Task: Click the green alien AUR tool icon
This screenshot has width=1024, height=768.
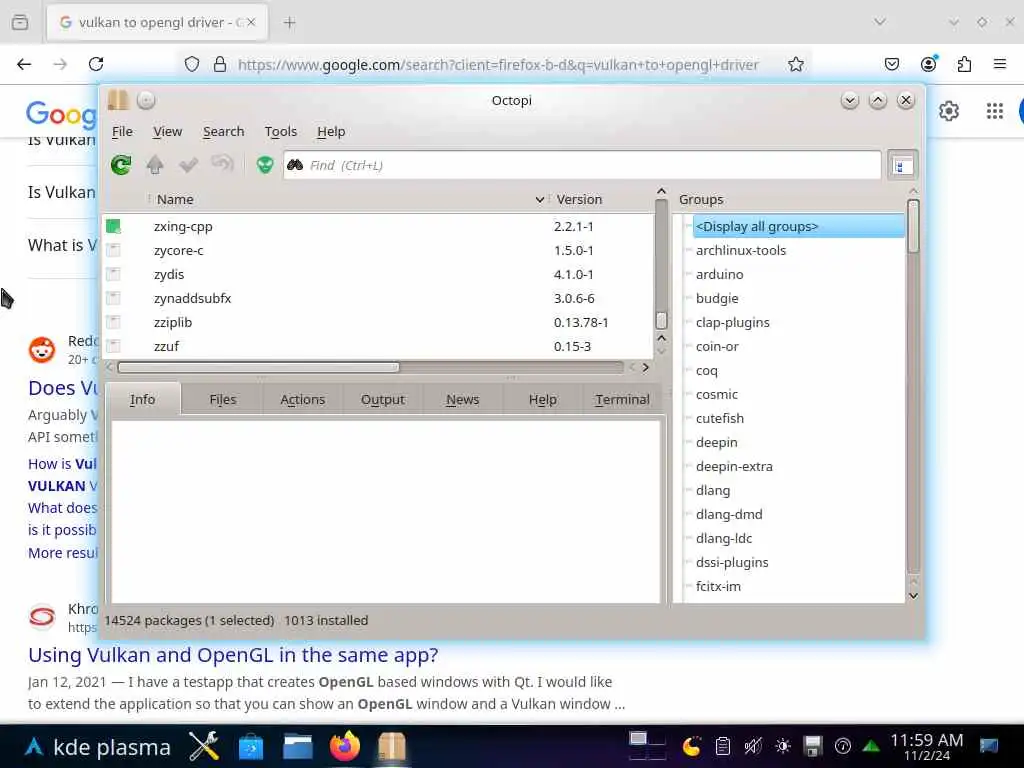Action: (265, 165)
